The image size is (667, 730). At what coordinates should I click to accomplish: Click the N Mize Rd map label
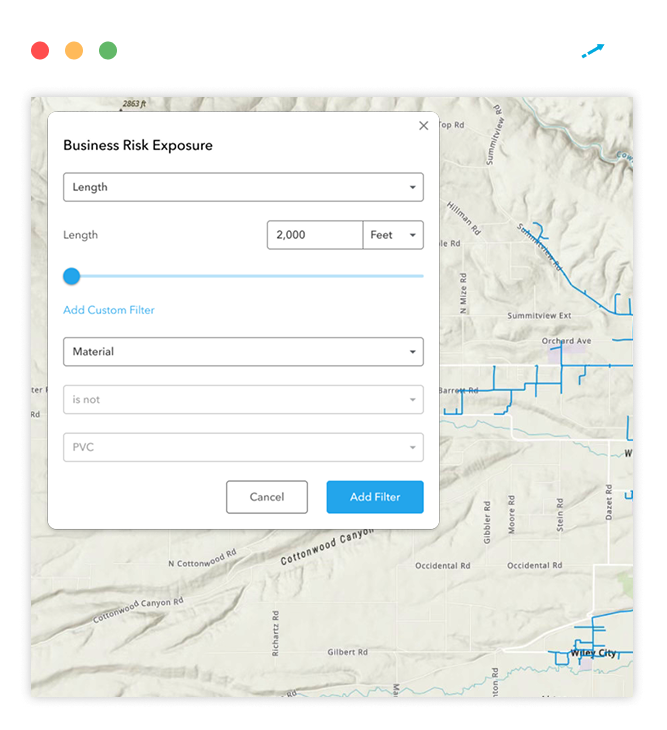click(463, 293)
